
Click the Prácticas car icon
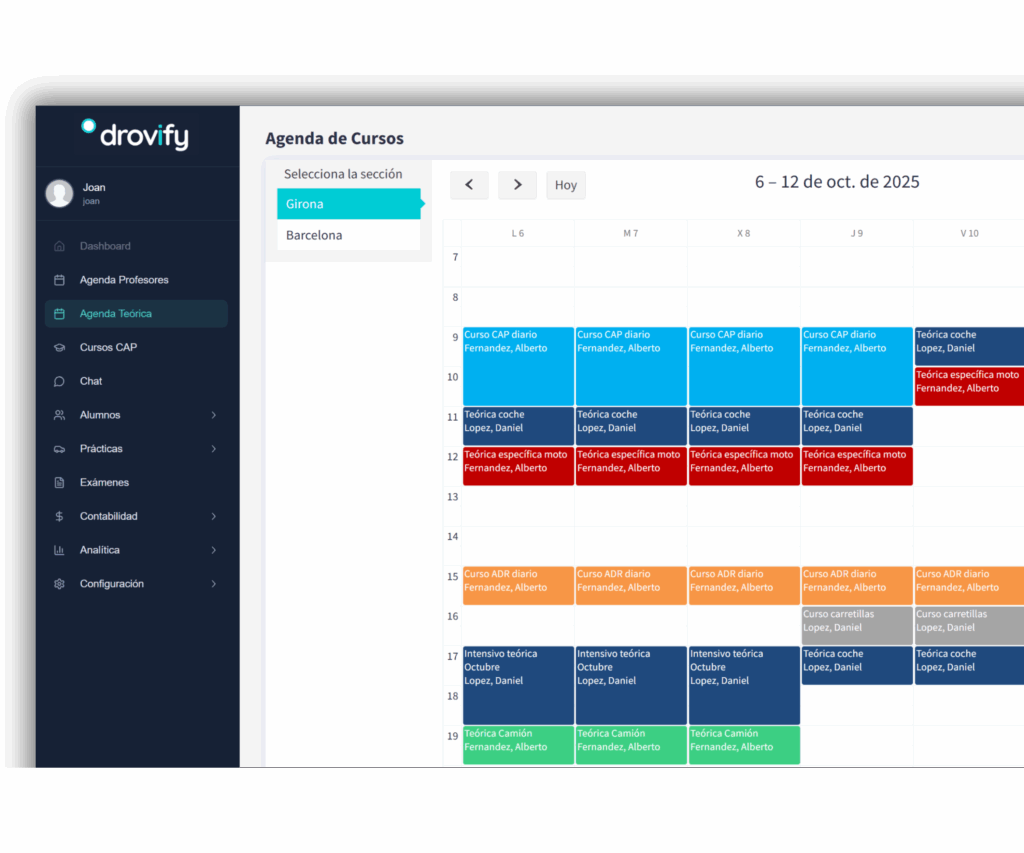point(59,449)
